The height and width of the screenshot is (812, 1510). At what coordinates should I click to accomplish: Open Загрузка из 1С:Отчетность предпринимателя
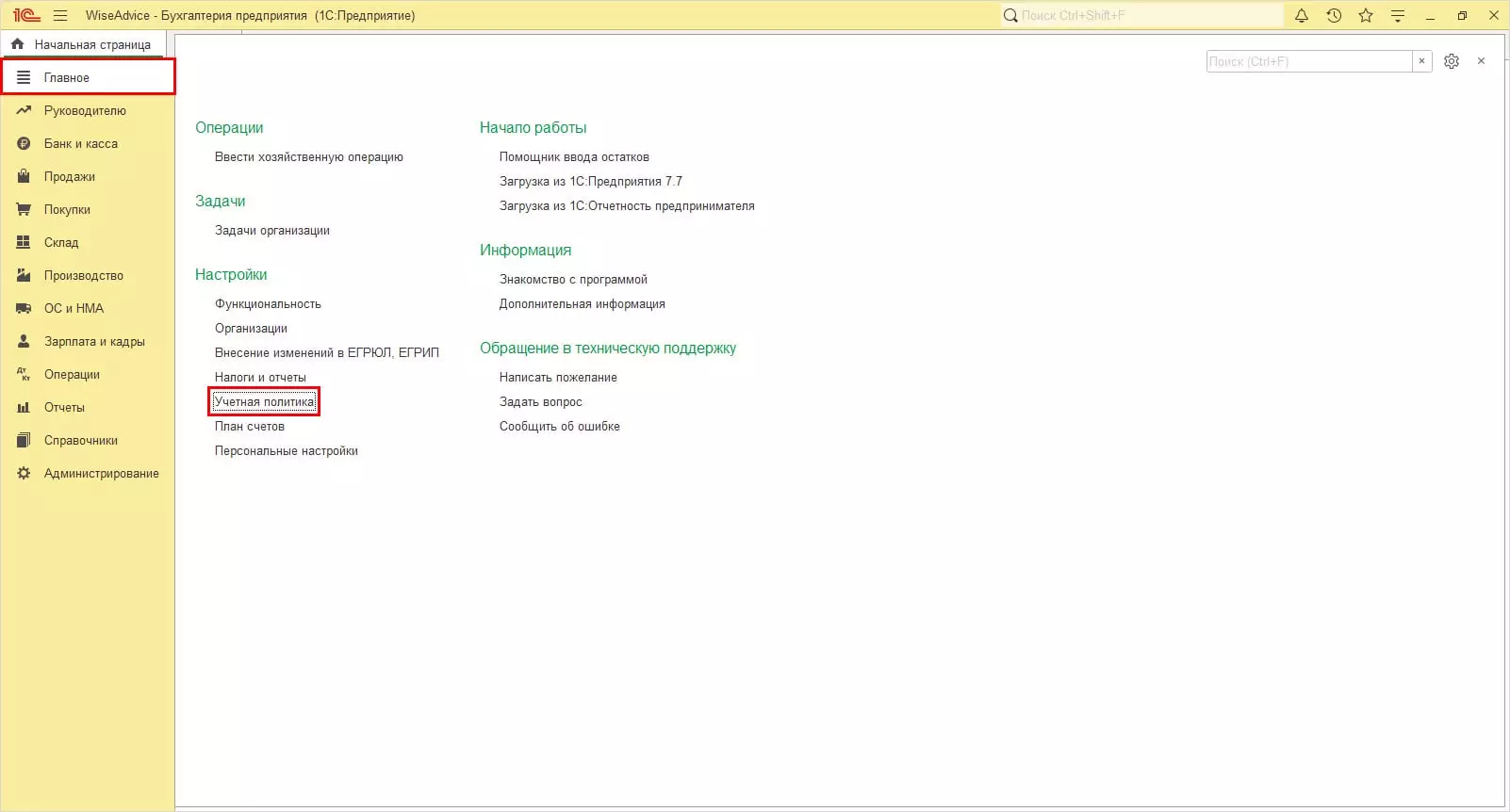point(627,205)
